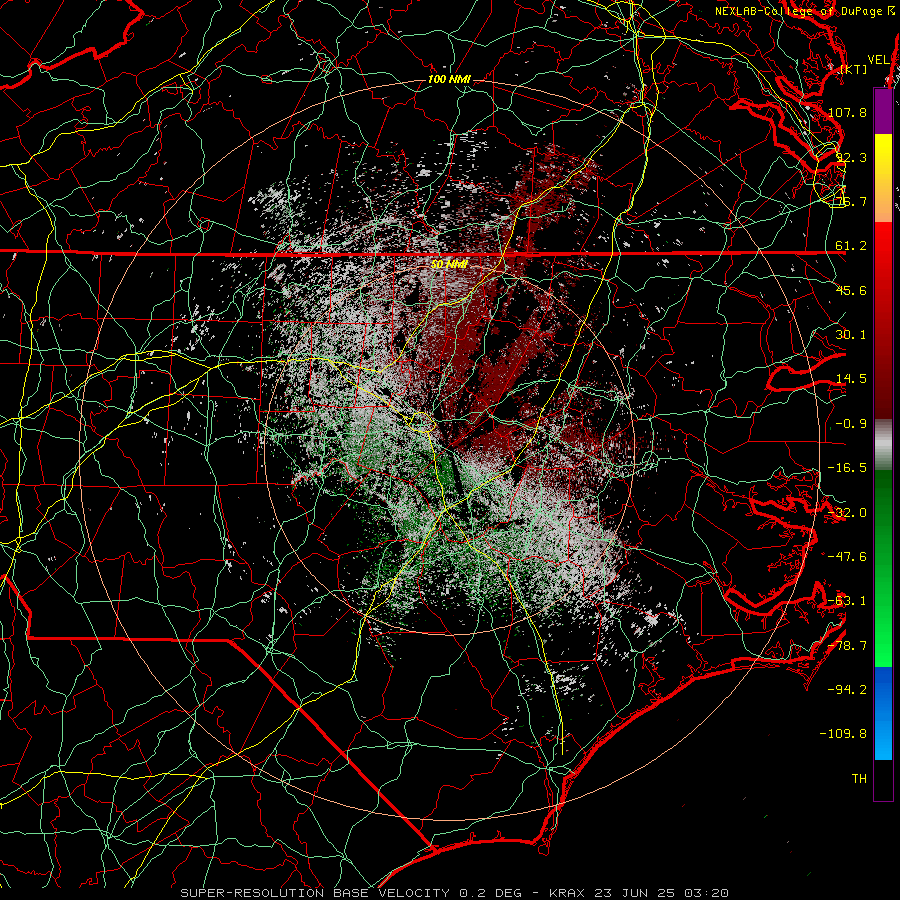Viewport: 900px width, 900px height.
Task: Click the 50 NMI range ring label
Action: (x=449, y=264)
